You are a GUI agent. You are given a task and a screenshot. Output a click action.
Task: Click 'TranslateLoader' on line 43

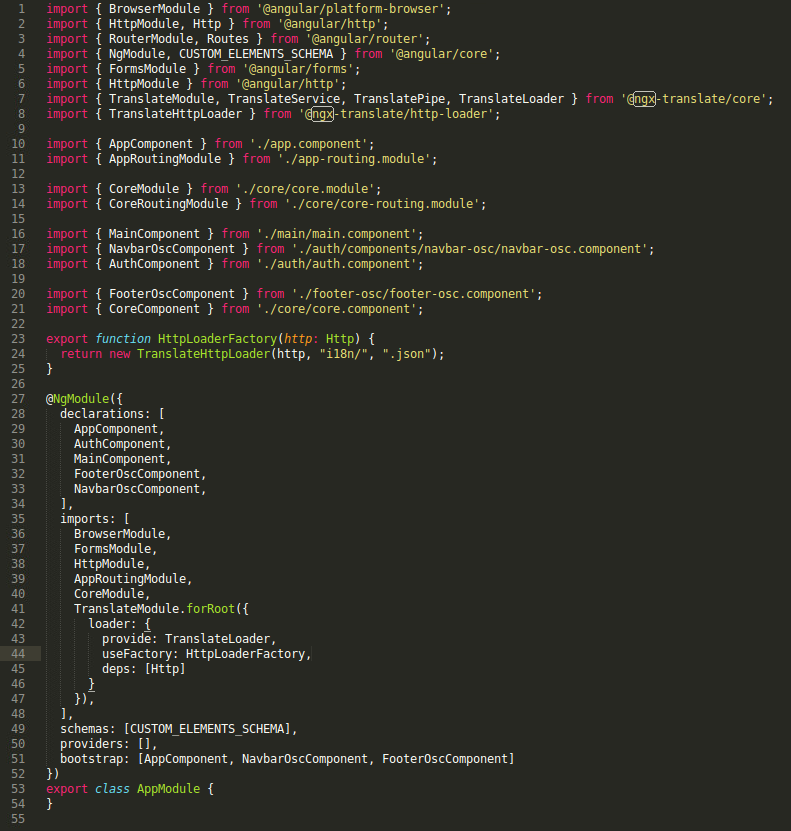click(217, 639)
